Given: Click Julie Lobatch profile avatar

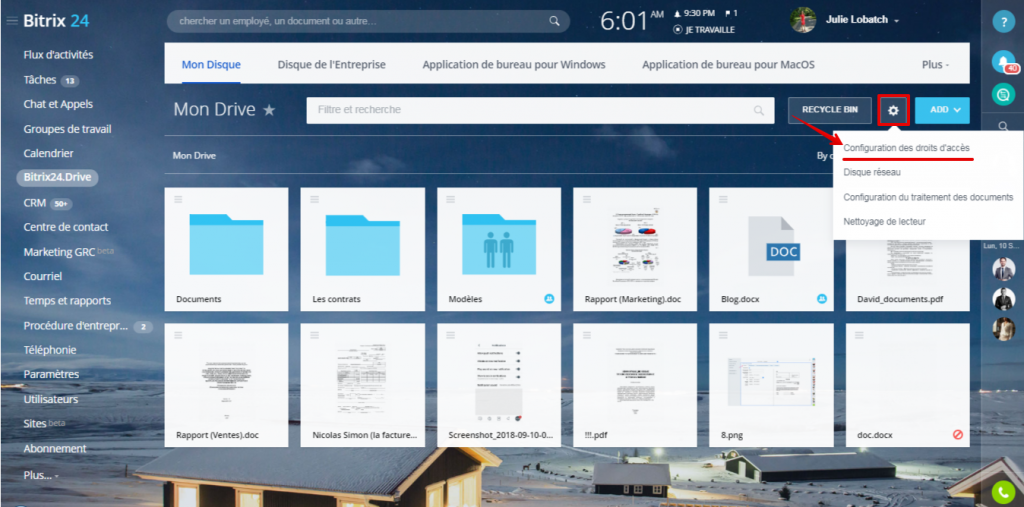Looking at the screenshot, I should click(803, 20).
